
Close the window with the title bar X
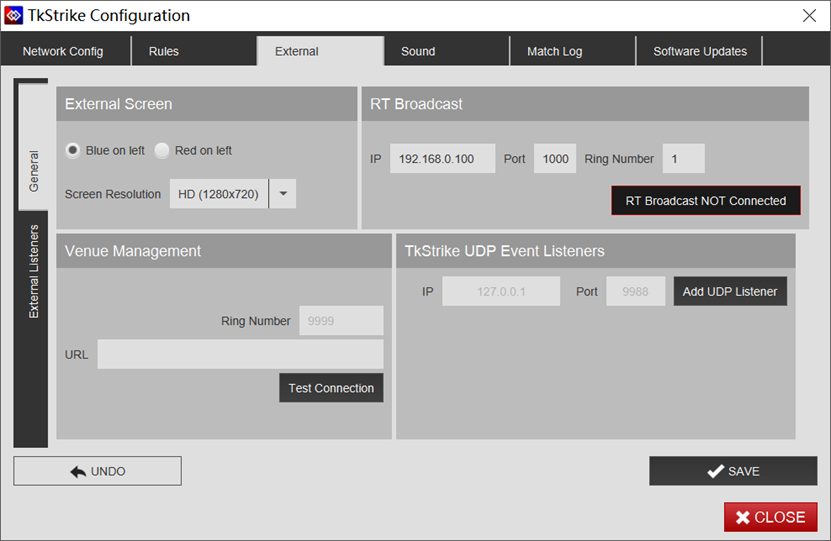[809, 15]
